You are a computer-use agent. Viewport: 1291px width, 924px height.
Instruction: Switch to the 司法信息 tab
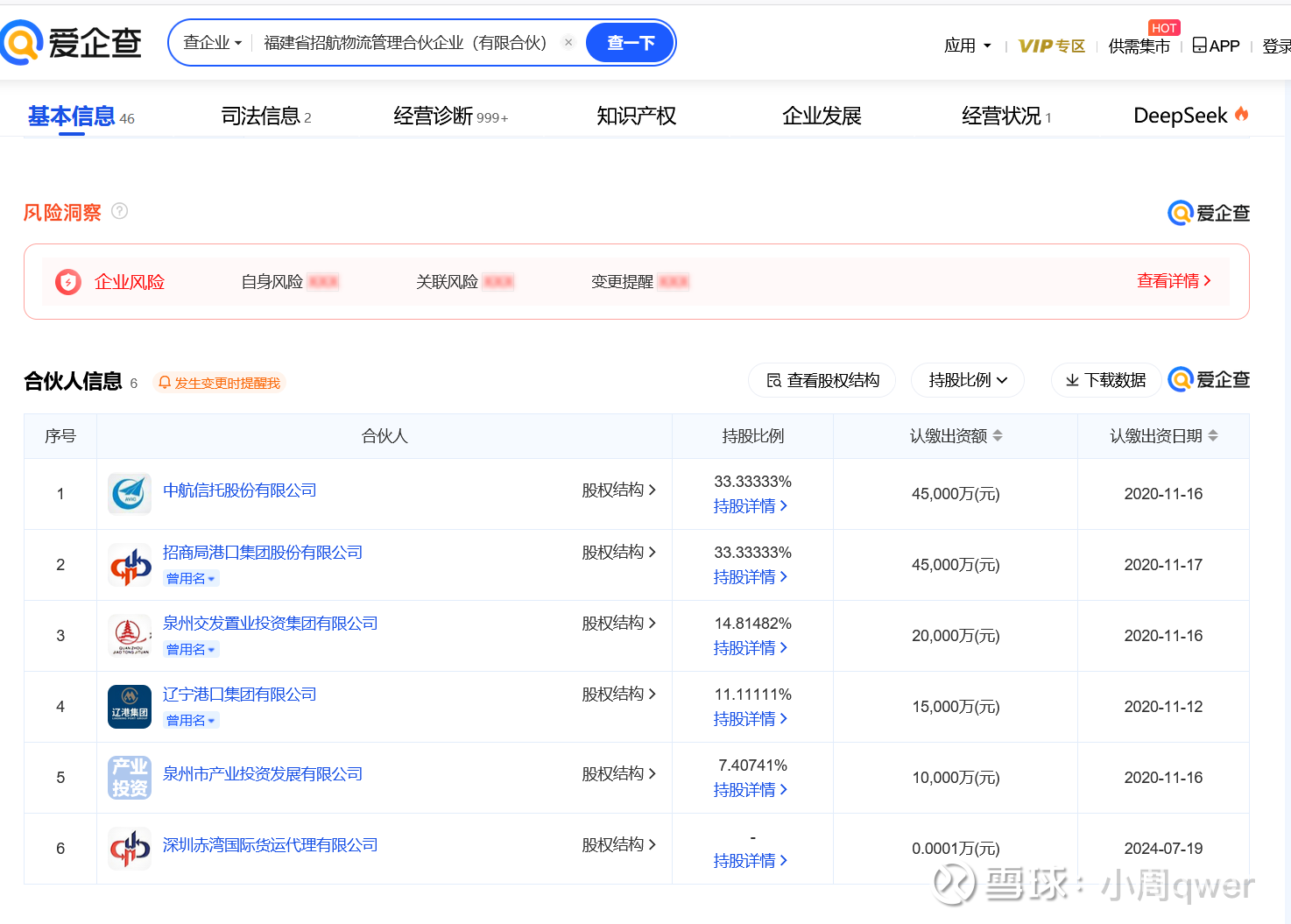click(x=266, y=116)
